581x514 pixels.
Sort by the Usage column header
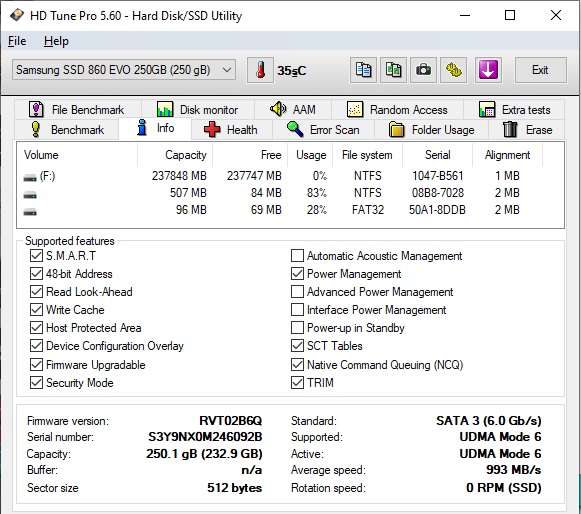pos(310,155)
